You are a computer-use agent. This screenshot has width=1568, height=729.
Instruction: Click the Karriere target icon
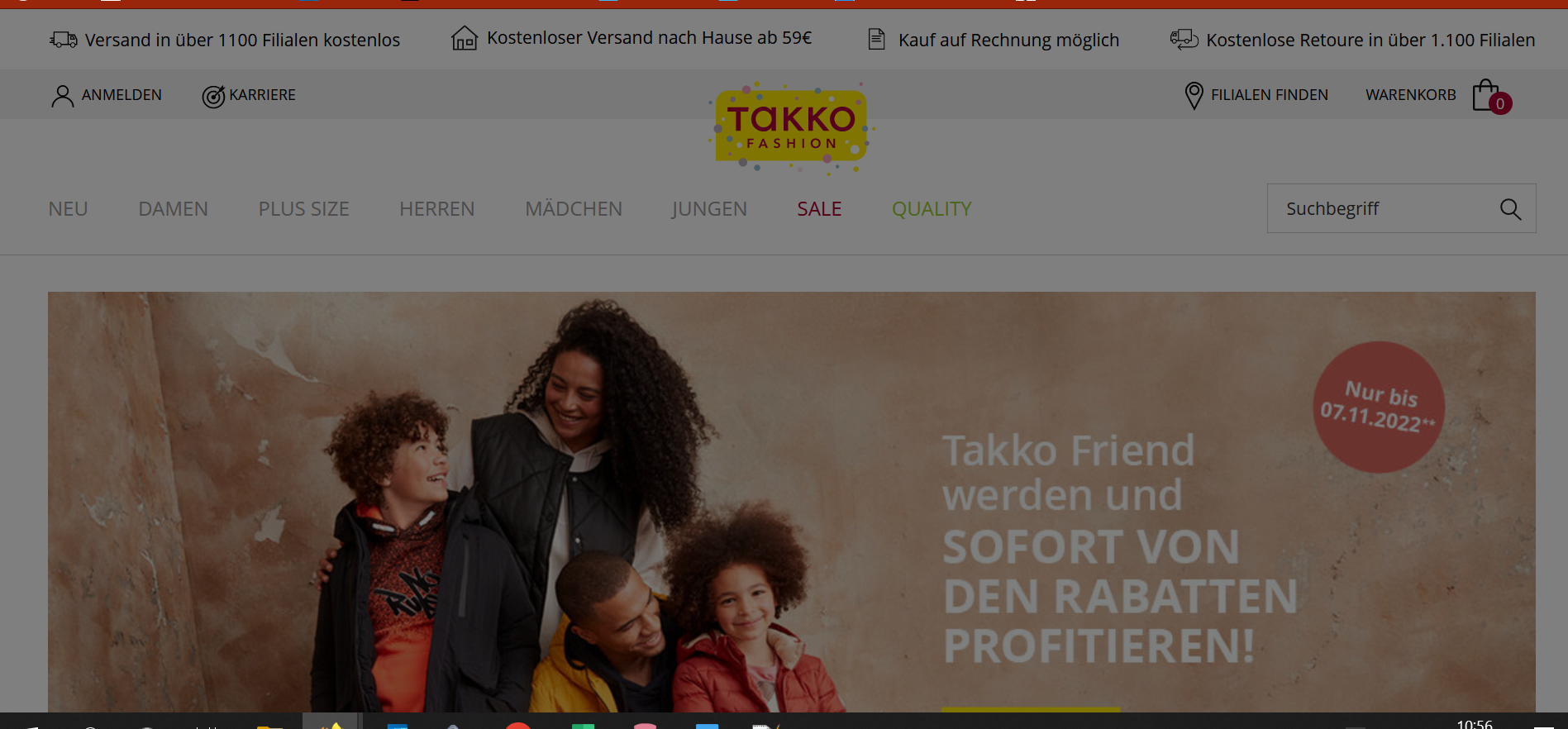tap(213, 97)
